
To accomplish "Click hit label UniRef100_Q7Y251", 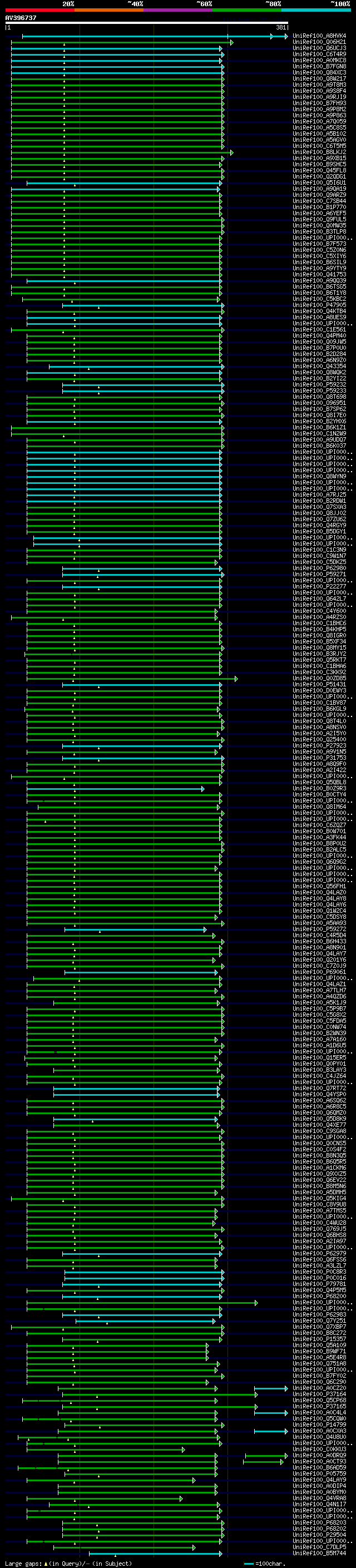I will point(319,1320).
